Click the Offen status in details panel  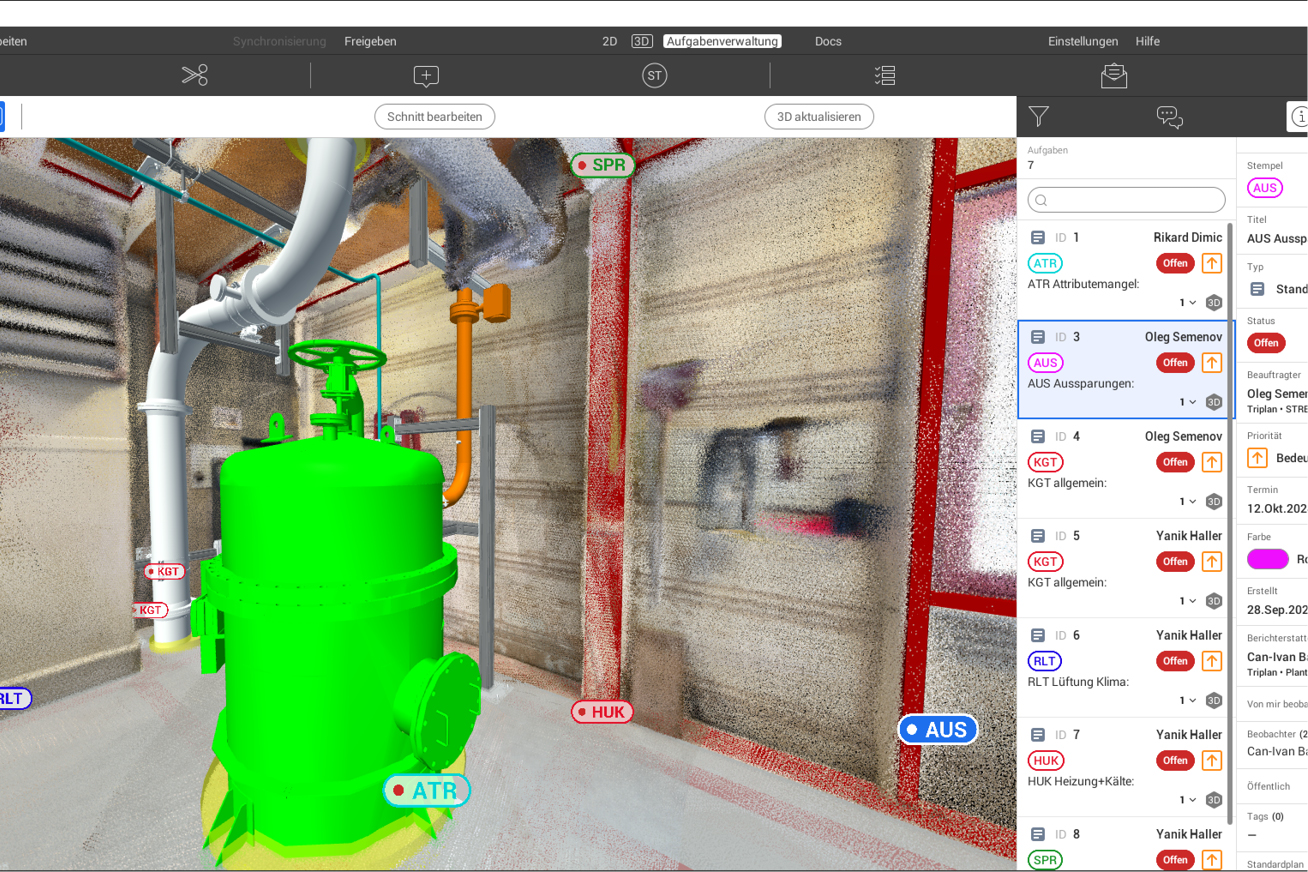coord(1266,343)
